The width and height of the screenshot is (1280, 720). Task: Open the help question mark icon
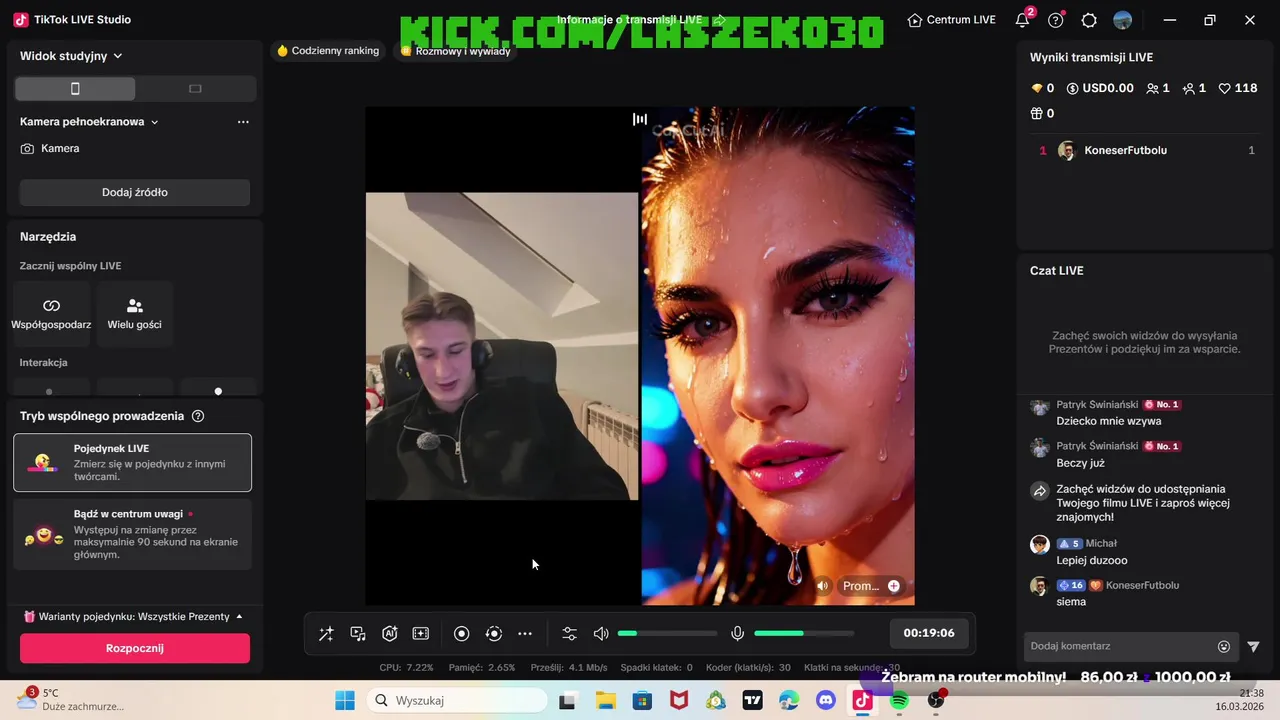1055,20
